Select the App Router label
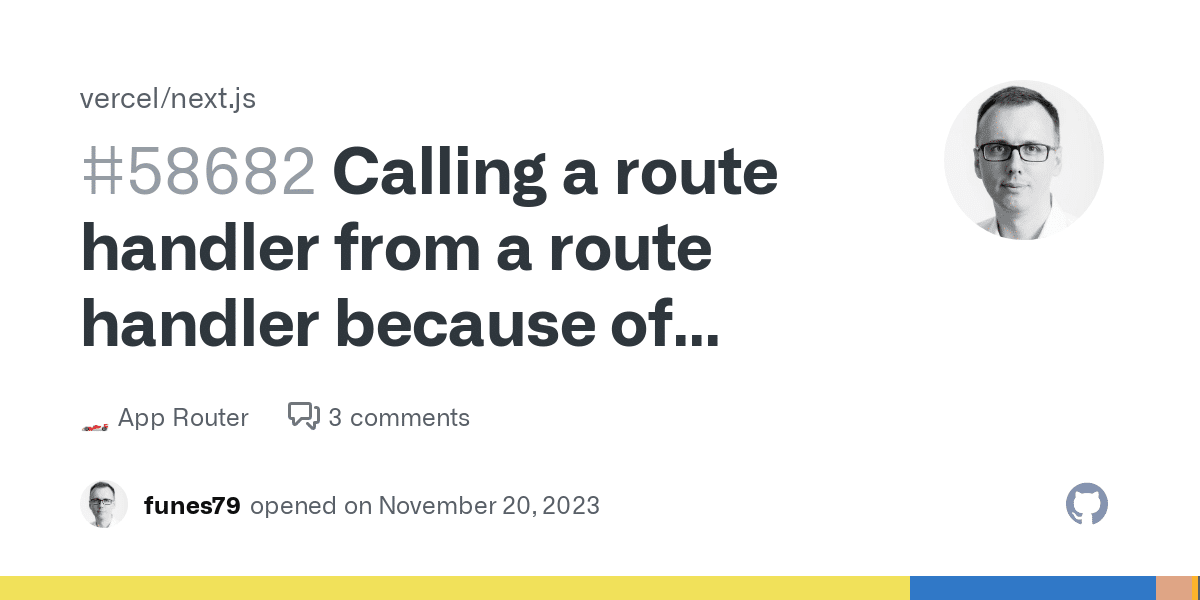The height and width of the screenshot is (600, 1200). (x=183, y=418)
